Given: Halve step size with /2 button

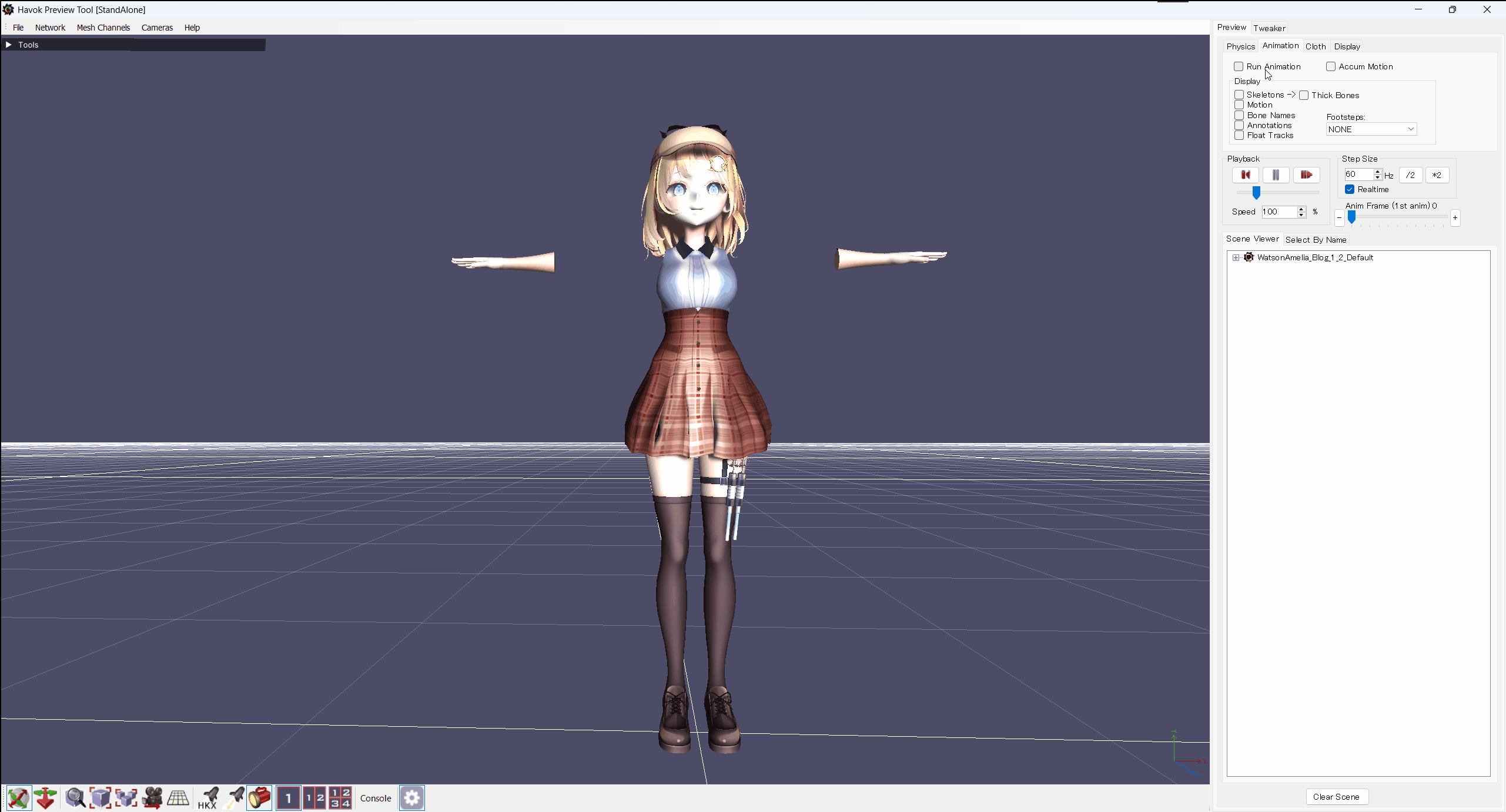Looking at the screenshot, I should pos(1410,175).
